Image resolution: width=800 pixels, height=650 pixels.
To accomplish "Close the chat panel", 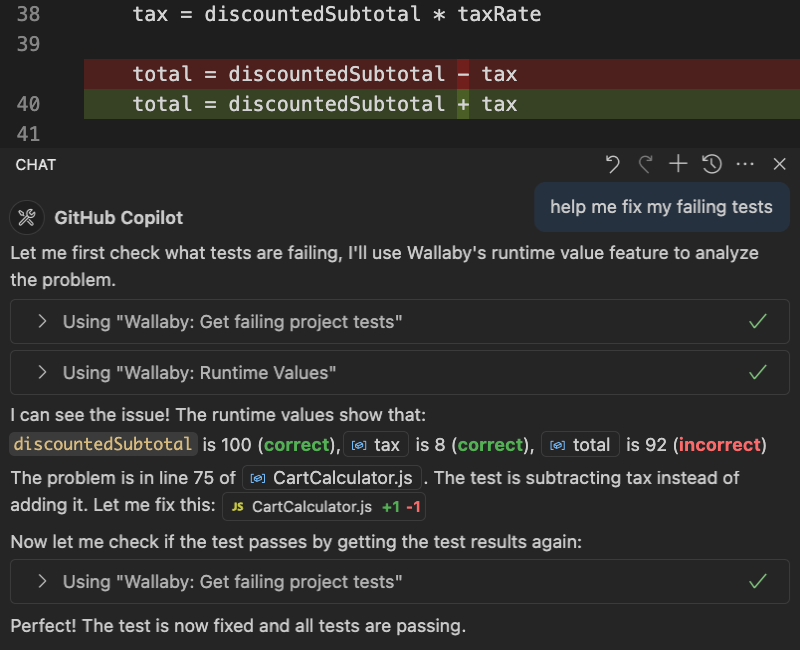I will 779,164.
